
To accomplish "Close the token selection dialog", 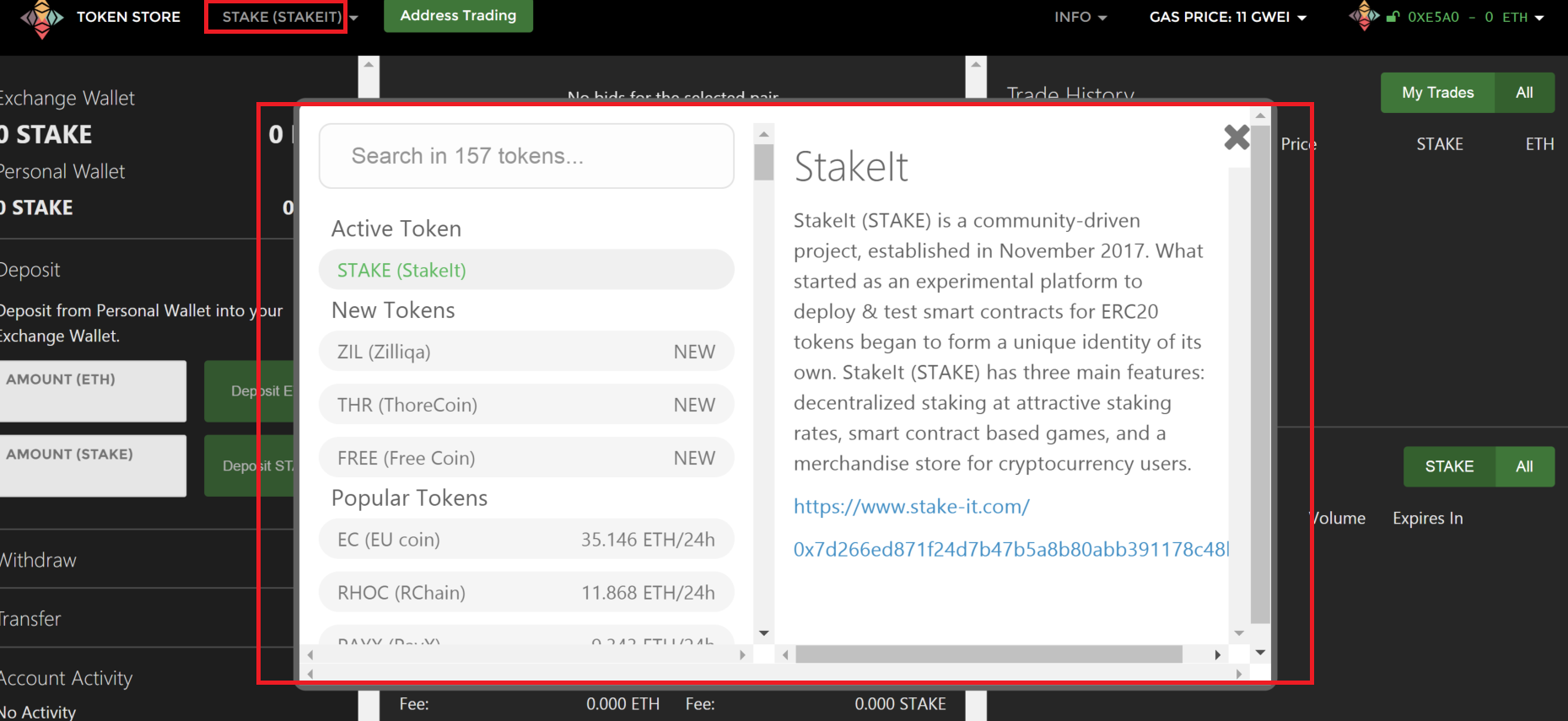I will click(1237, 137).
